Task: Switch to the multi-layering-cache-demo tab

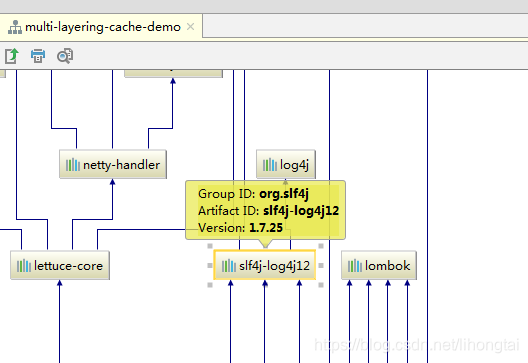Action: pos(101,27)
